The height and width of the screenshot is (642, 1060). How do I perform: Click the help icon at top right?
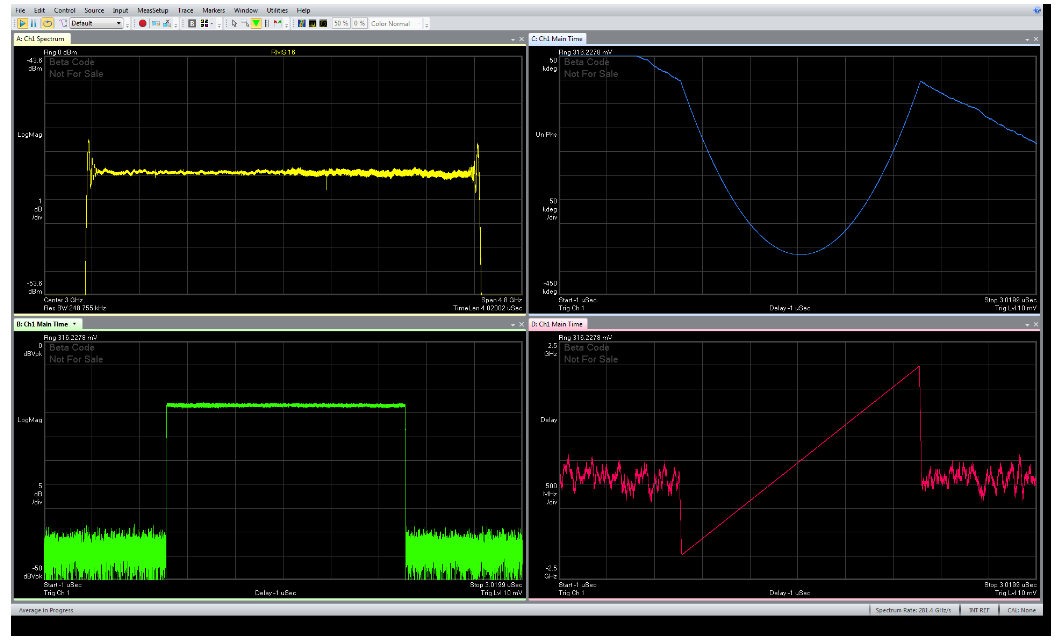pos(1036,9)
